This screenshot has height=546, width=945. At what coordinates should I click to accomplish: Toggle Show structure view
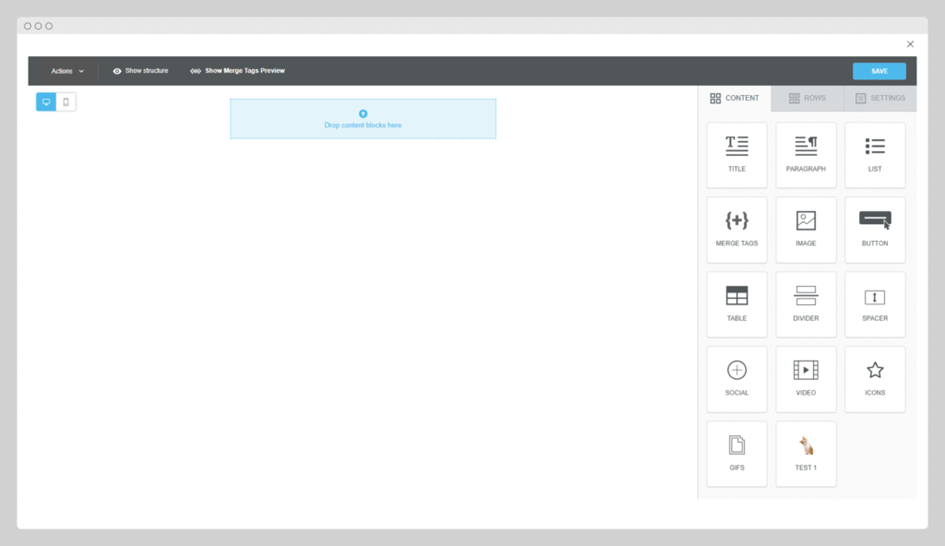pyautogui.click(x=140, y=71)
